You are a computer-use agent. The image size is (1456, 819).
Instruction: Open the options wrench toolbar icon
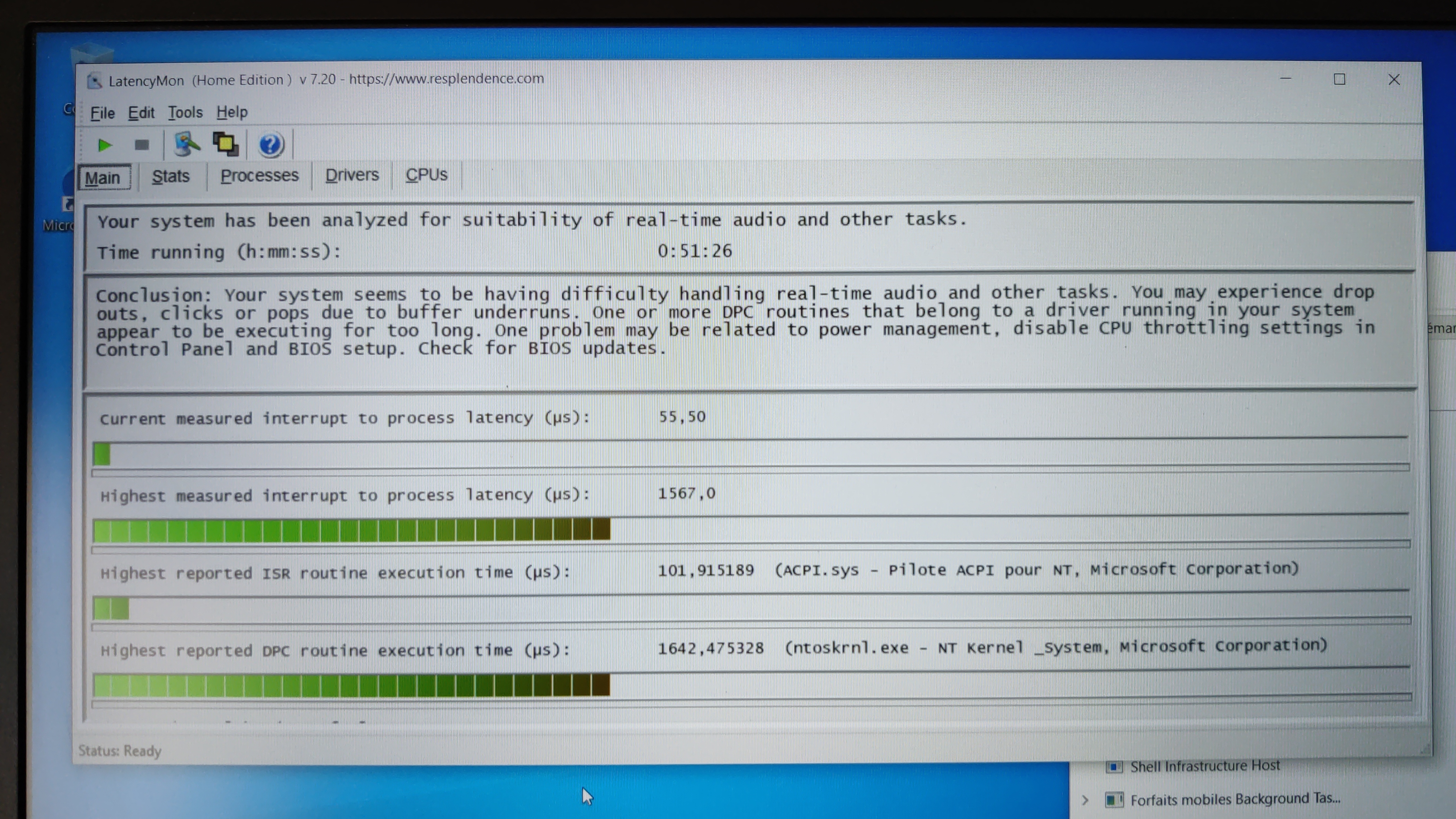[186, 145]
